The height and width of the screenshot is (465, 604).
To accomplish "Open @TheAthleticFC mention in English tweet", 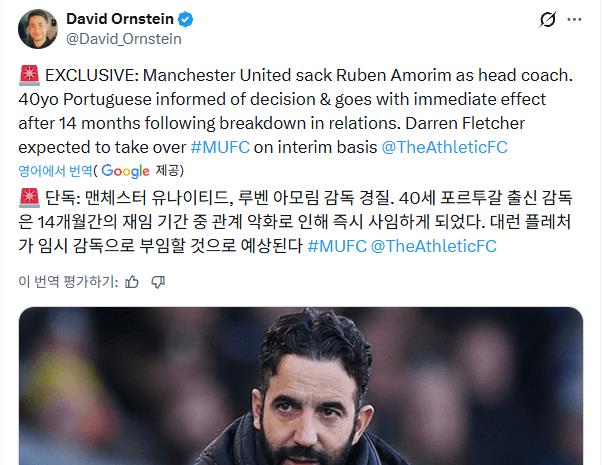I will tap(445, 147).
